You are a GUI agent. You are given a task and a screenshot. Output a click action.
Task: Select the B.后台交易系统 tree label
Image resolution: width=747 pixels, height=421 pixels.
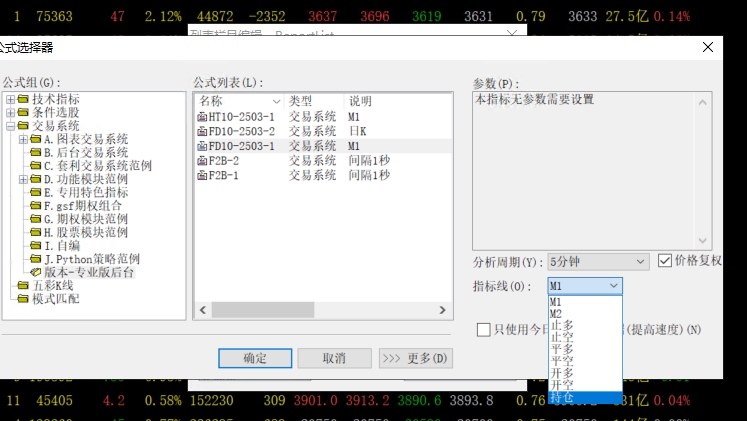point(86,152)
